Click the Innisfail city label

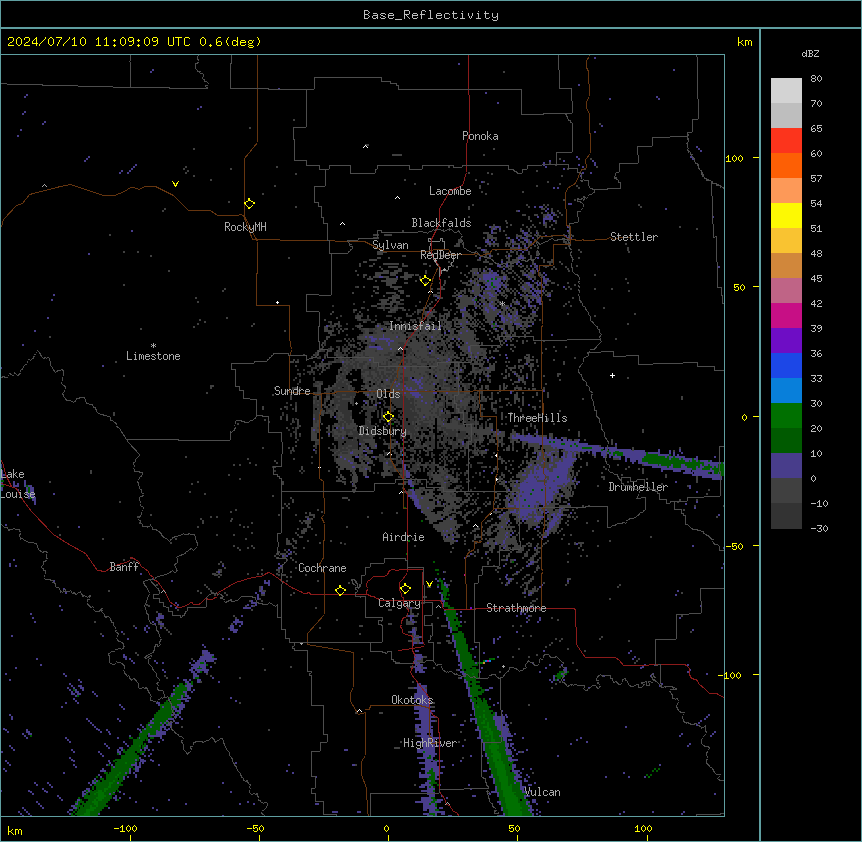(415, 326)
